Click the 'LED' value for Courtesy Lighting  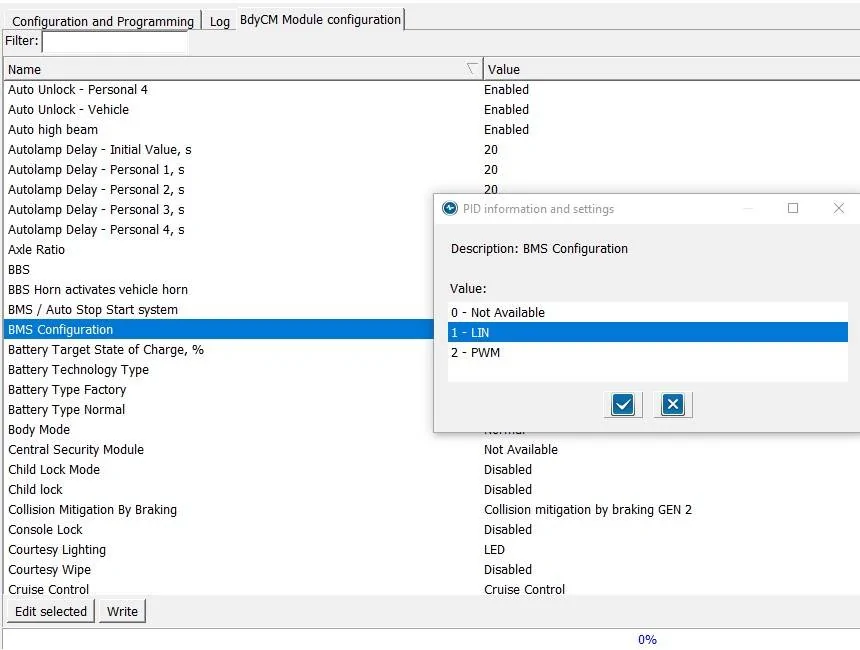coord(494,550)
